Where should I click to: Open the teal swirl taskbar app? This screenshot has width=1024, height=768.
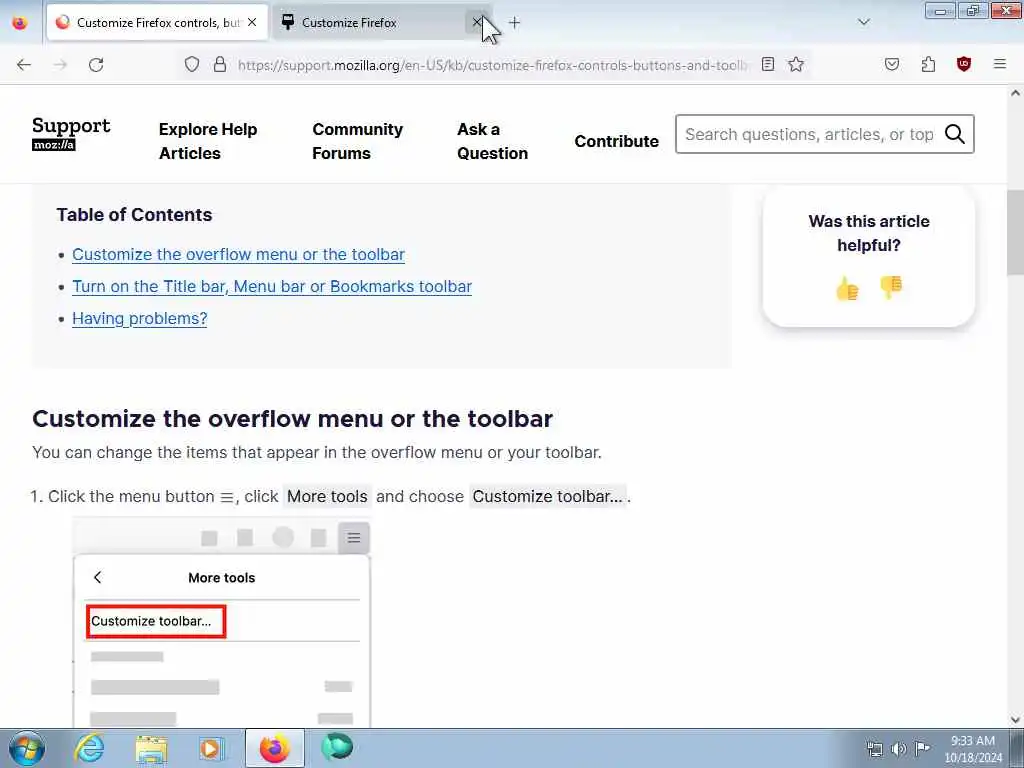coord(336,747)
